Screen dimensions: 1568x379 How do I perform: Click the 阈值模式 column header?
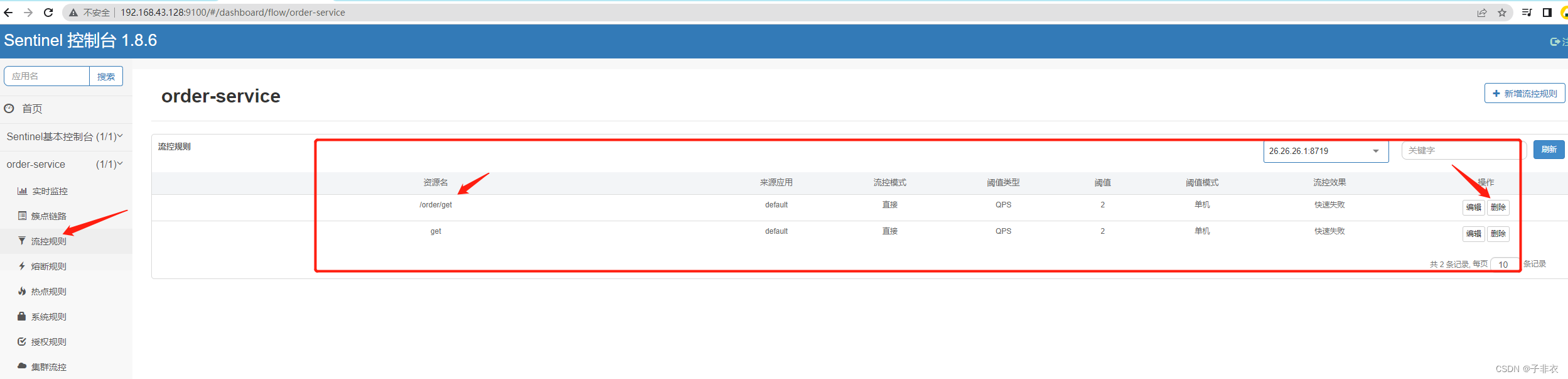1202,182
